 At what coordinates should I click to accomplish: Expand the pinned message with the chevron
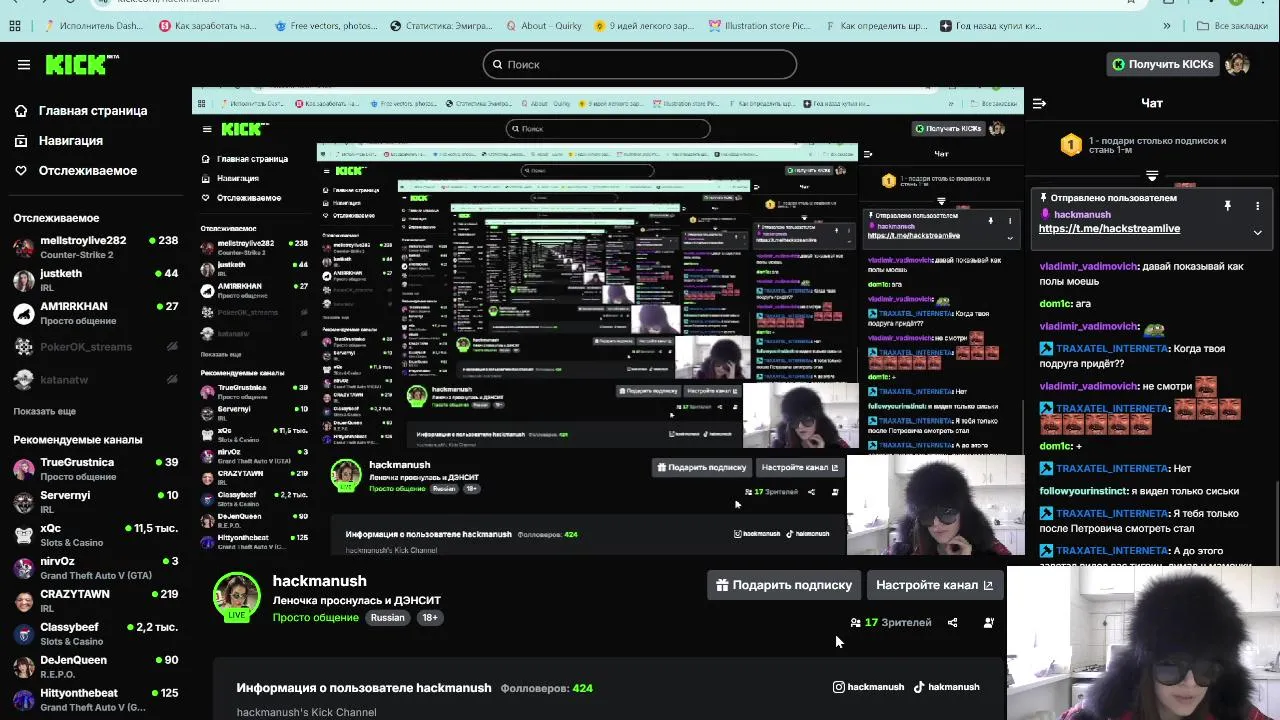[1257, 232]
